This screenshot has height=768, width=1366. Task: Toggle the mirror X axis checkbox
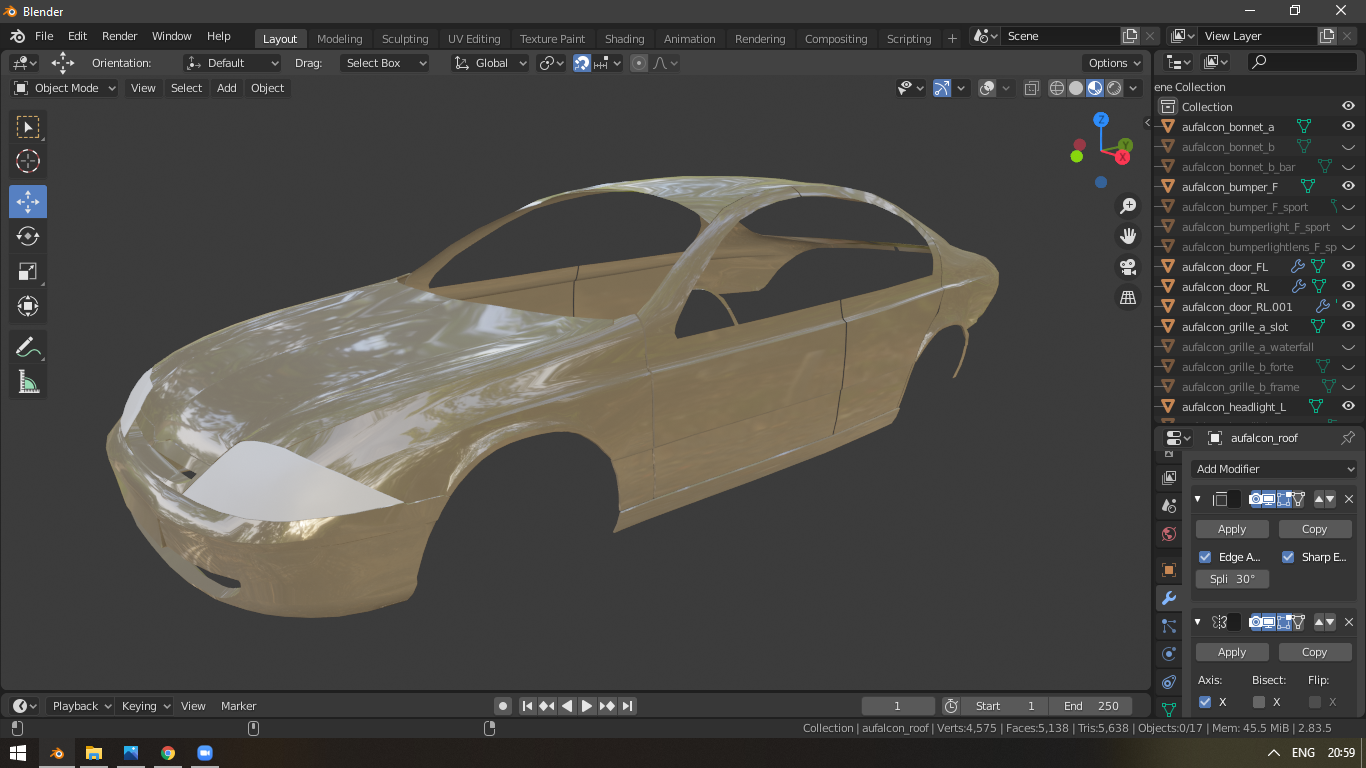(x=1205, y=702)
